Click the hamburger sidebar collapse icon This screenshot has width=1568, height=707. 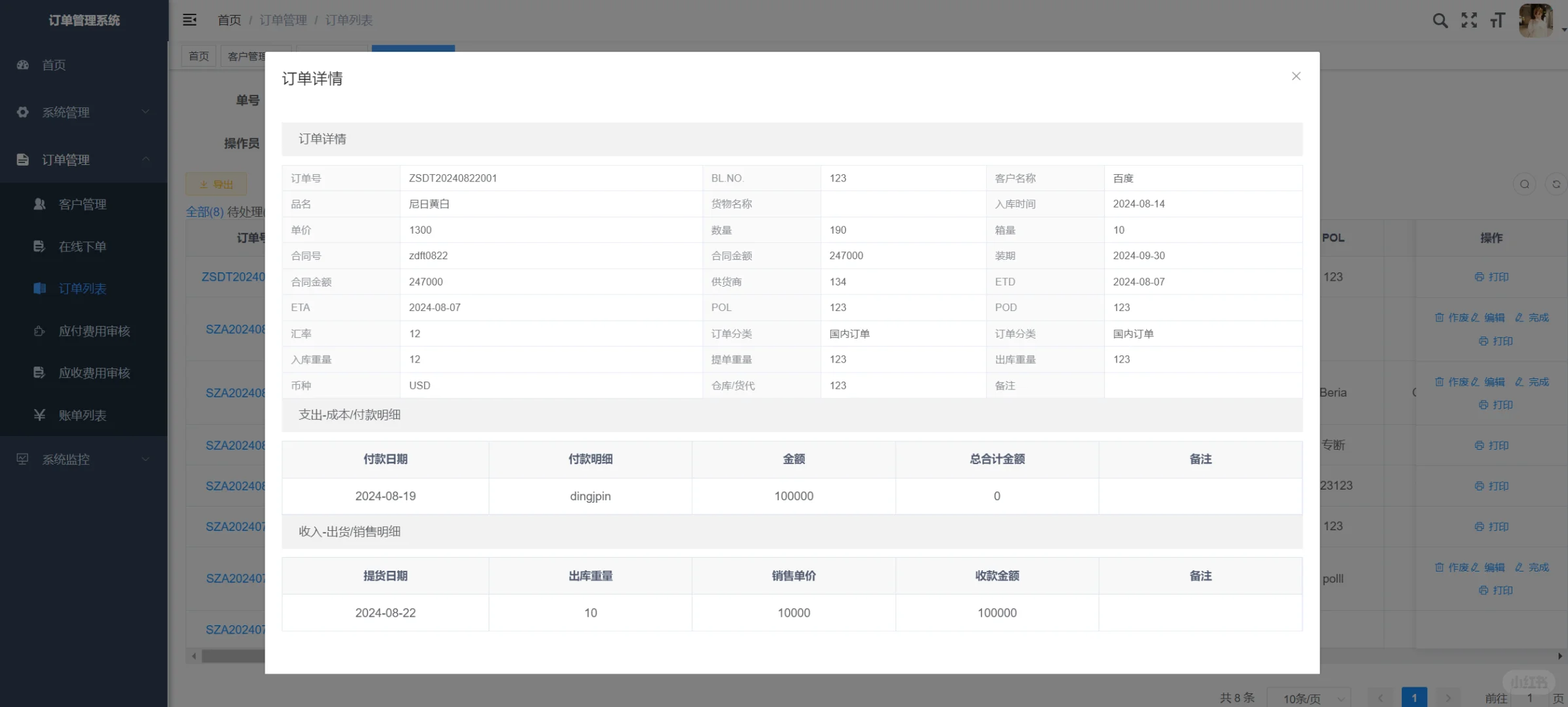[x=189, y=20]
